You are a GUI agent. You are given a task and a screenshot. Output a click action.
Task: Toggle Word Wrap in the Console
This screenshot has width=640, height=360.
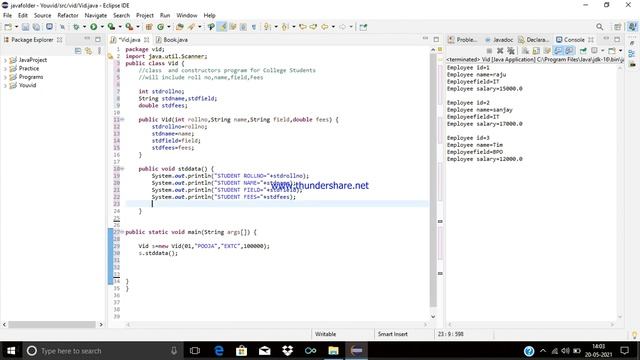point(547,51)
